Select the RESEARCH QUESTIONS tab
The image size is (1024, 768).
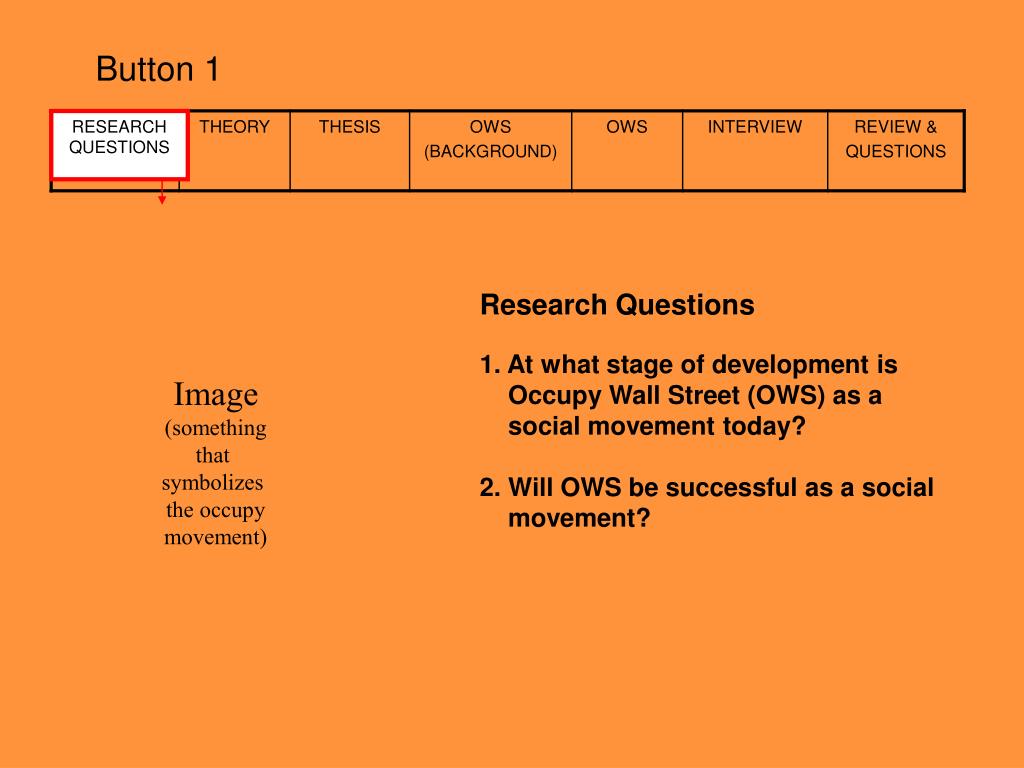[x=120, y=145]
